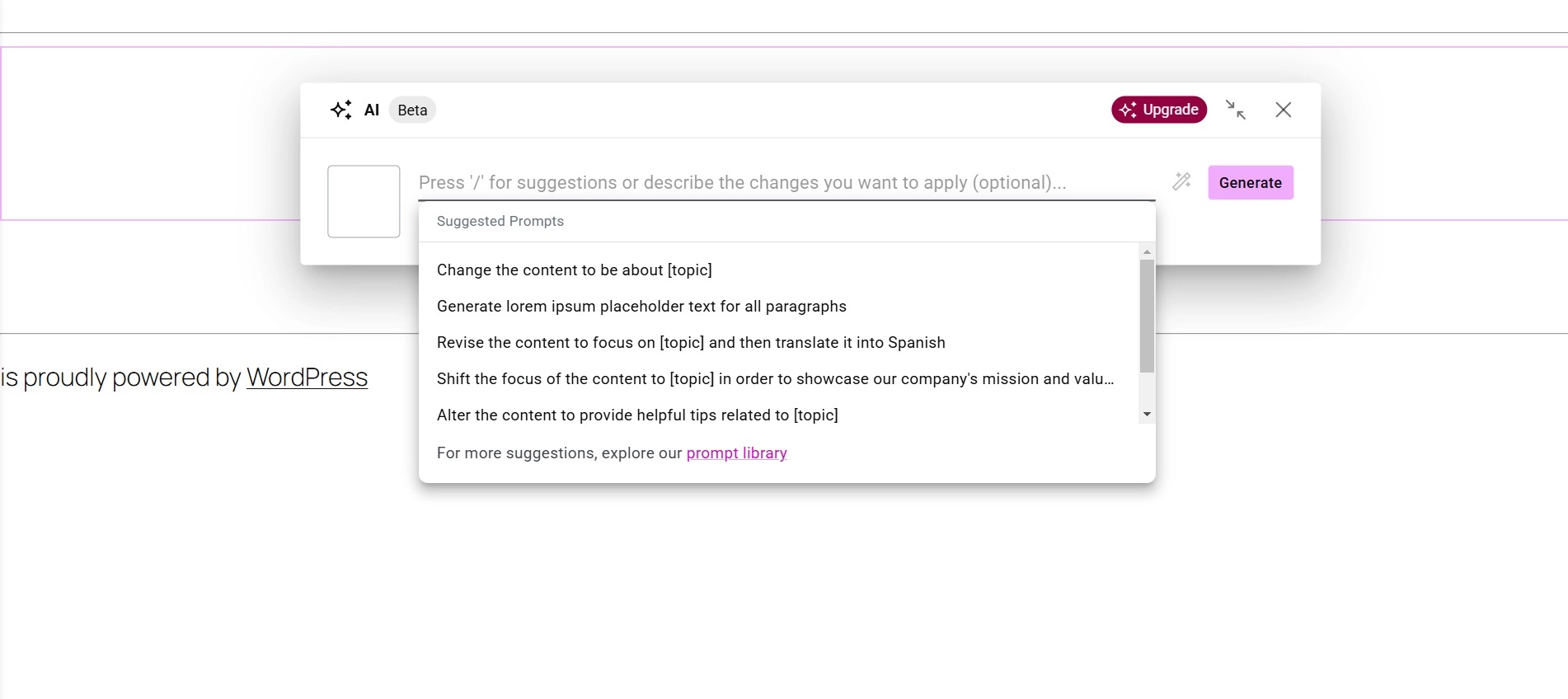Click the magic wand enhance prompt icon

pyautogui.click(x=1181, y=181)
